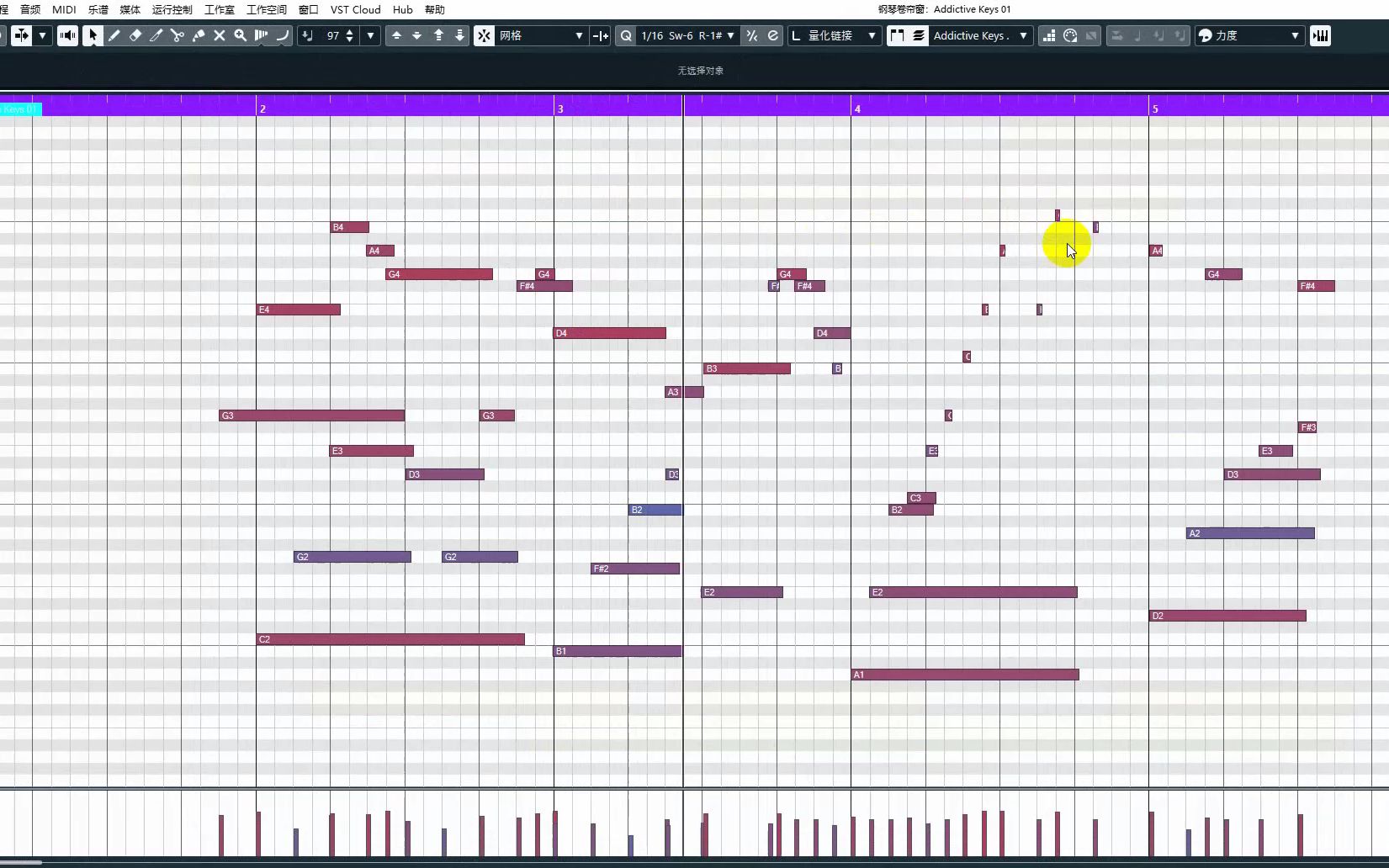Click the insert velocity value 97
Screen dimensions: 1389x868
coord(333,35)
